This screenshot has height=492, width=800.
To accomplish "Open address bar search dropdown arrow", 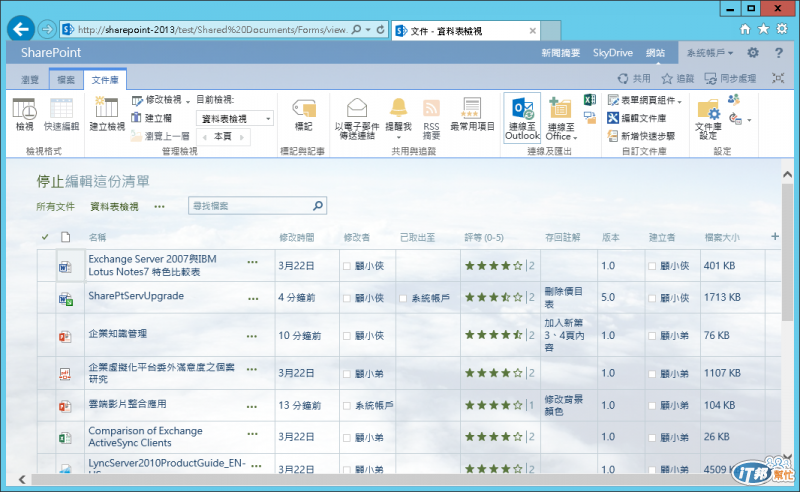I will [x=368, y=30].
